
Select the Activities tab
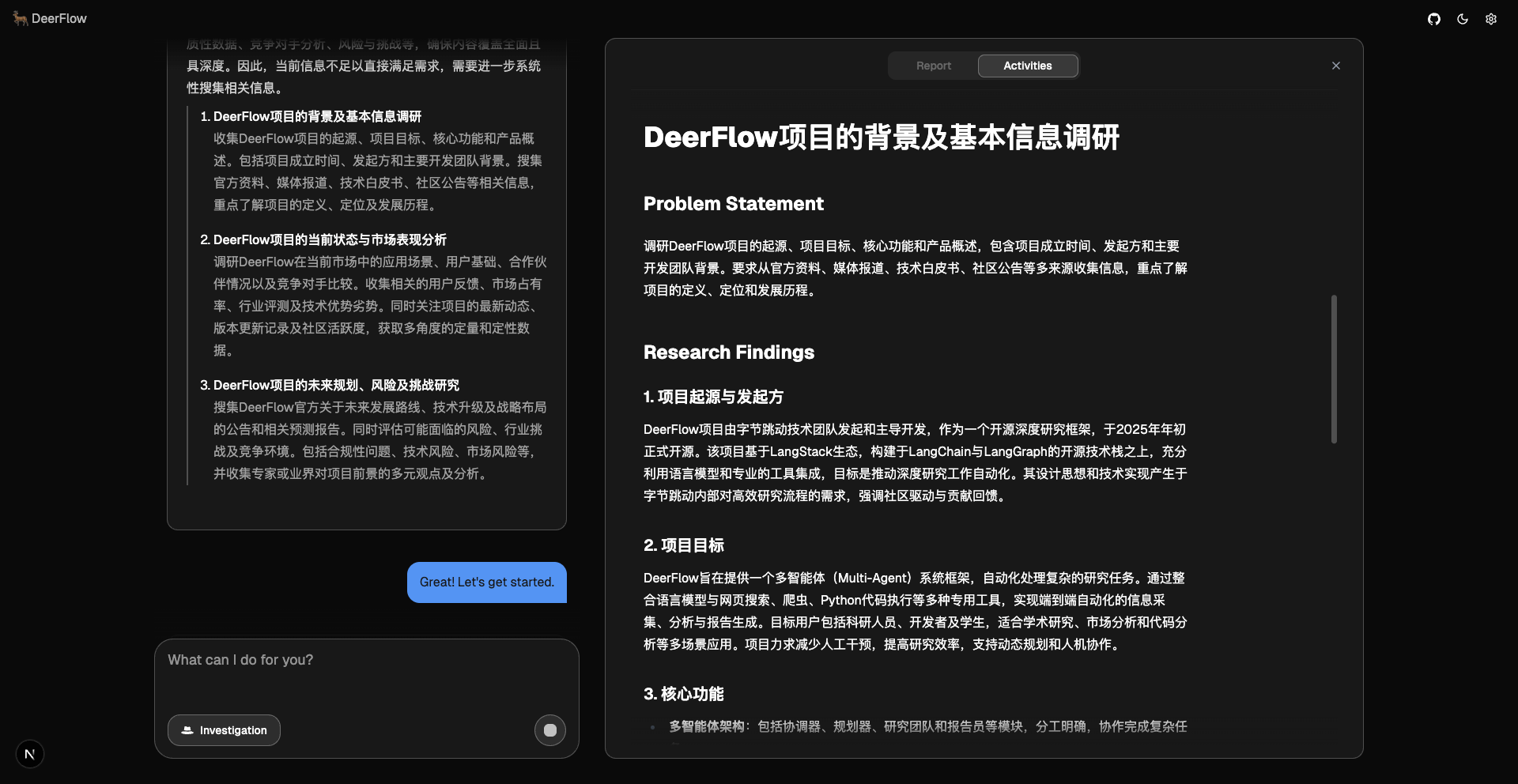(1027, 66)
